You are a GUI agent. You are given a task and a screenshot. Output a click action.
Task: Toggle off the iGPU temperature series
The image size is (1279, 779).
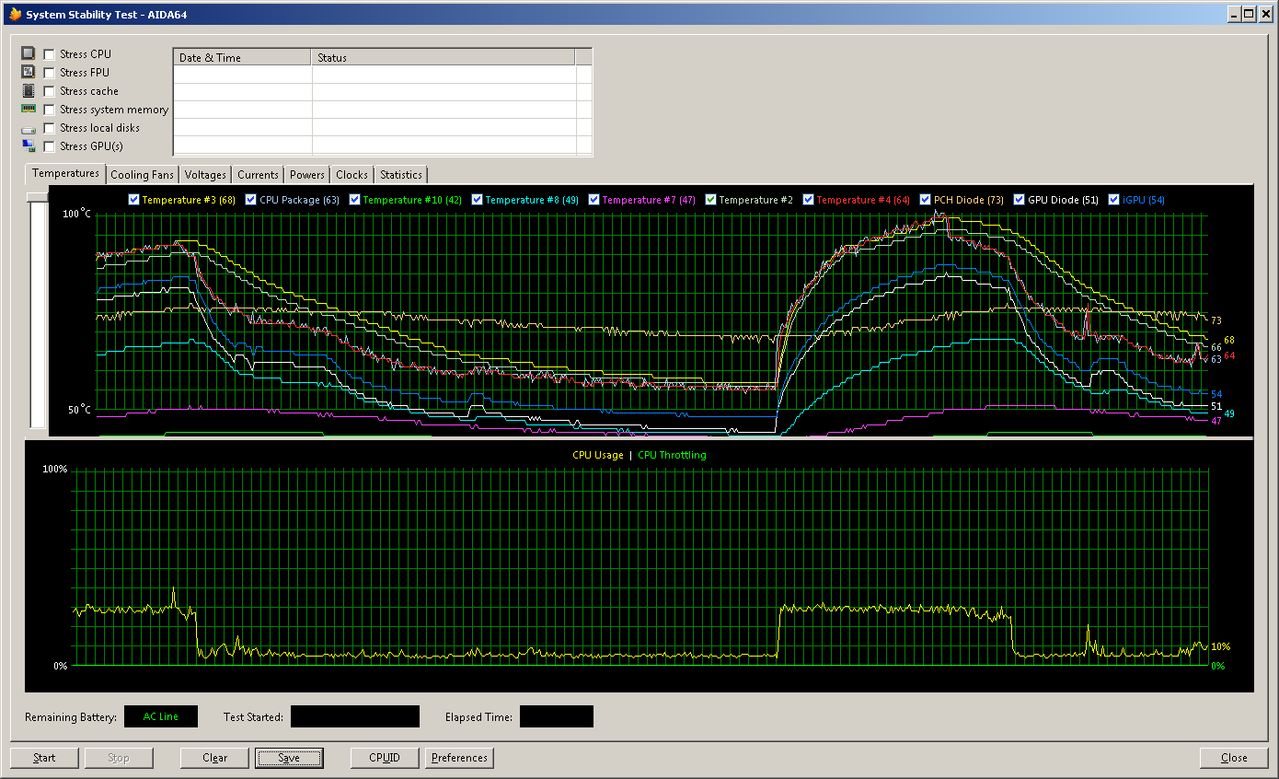[1112, 200]
